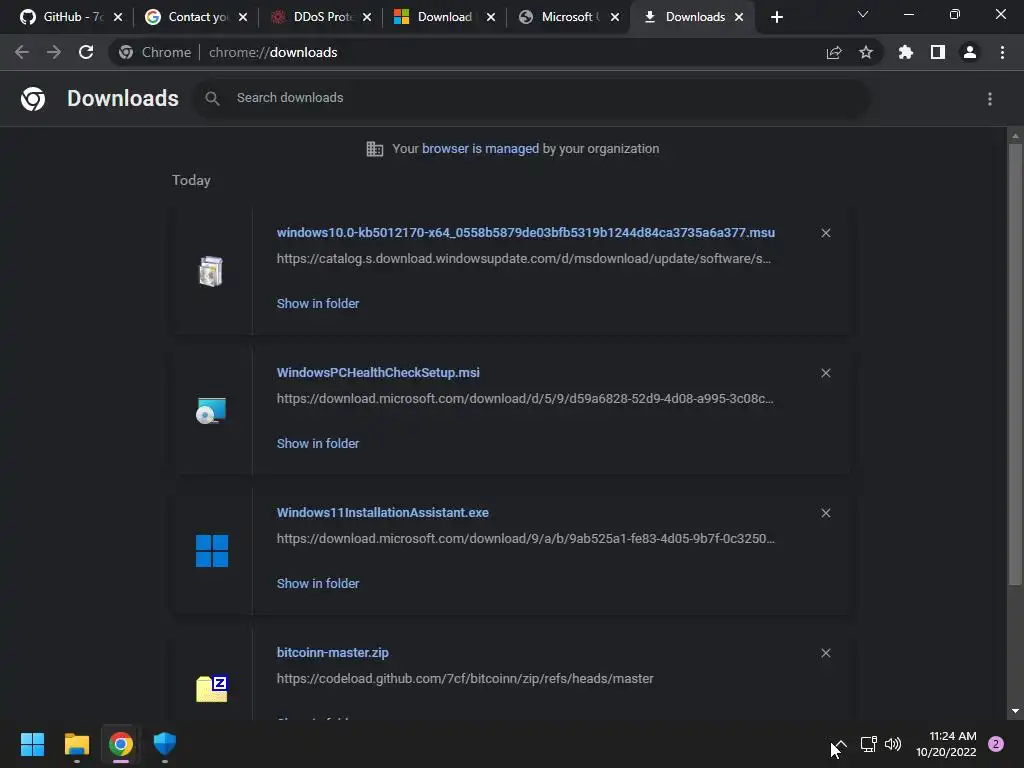This screenshot has width=1024, height=768.
Task: Open the d59a6828 download.microsoft.com URL
Action: pos(525,398)
